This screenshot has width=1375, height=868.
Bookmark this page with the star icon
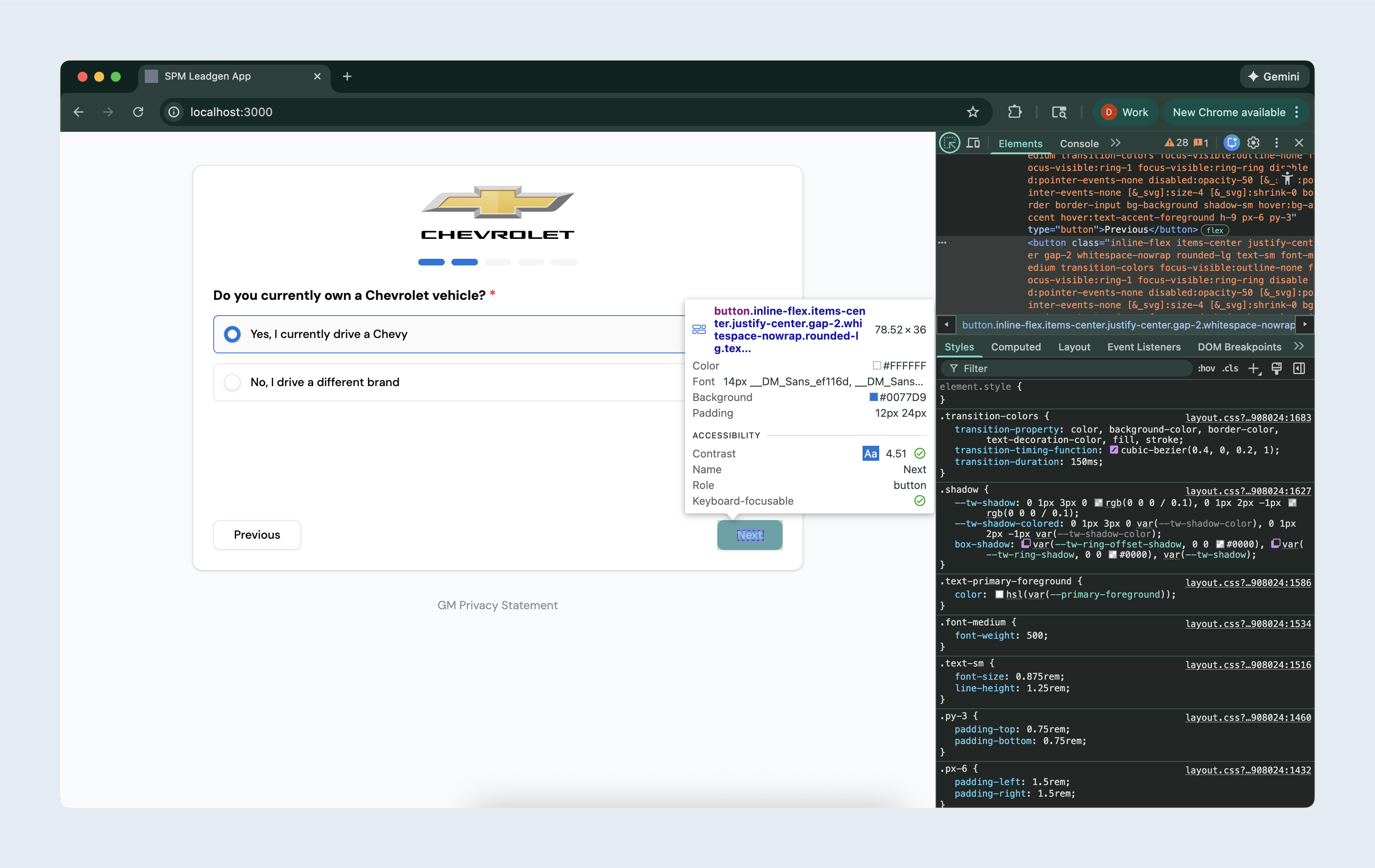(x=973, y=112)
